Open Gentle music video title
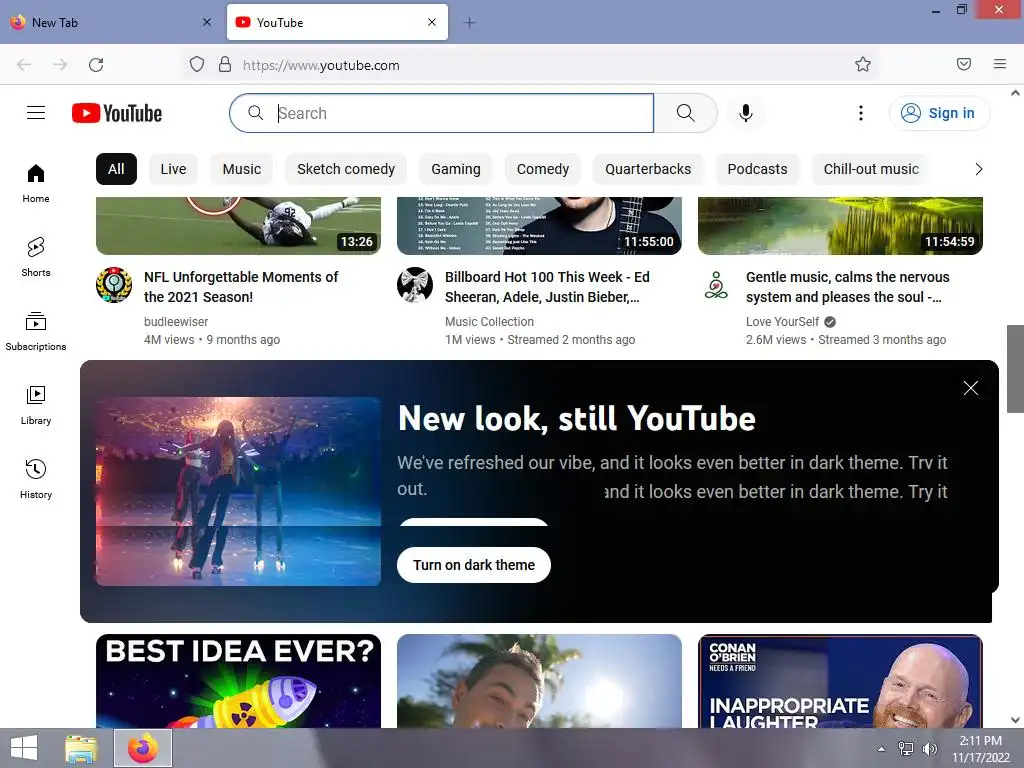1024x768 pixels. click(x=848, y=287)
